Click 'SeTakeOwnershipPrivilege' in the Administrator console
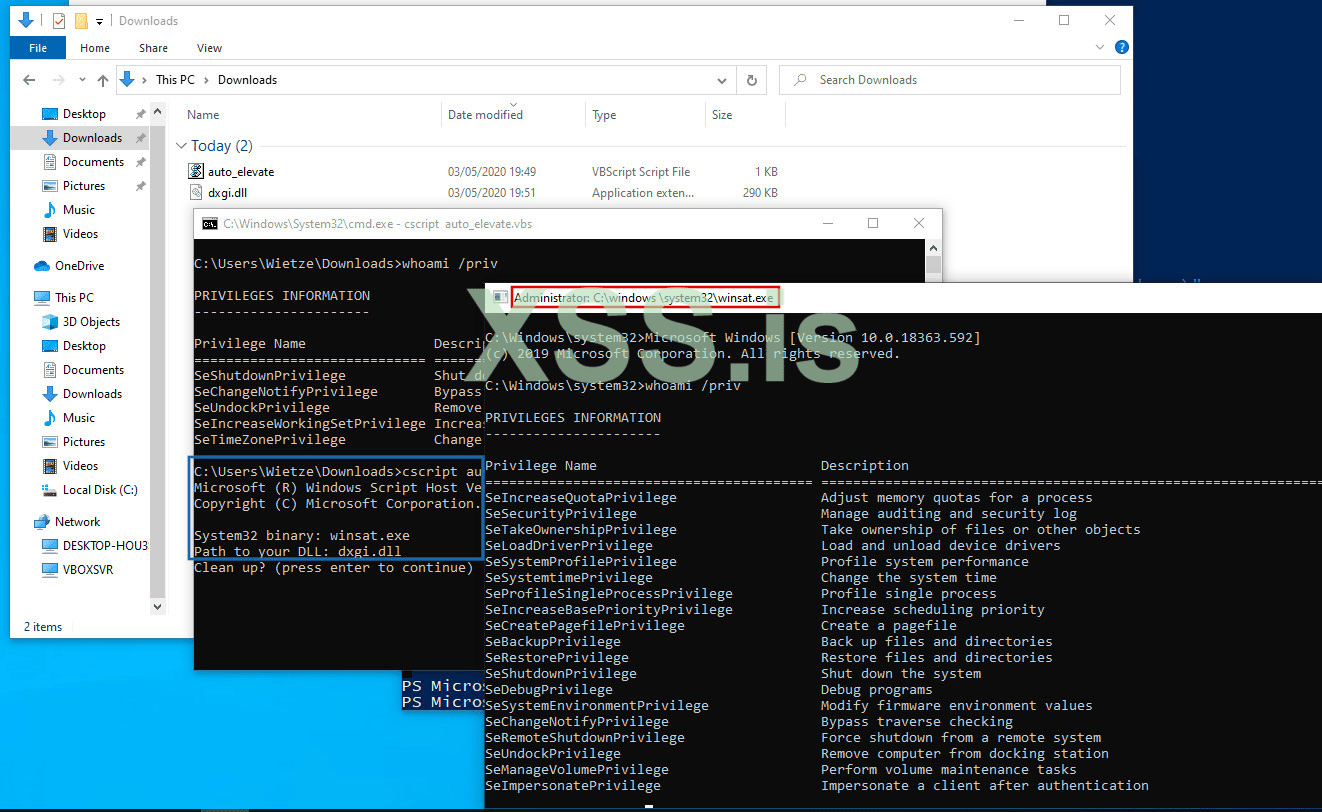 coord(581,530)
